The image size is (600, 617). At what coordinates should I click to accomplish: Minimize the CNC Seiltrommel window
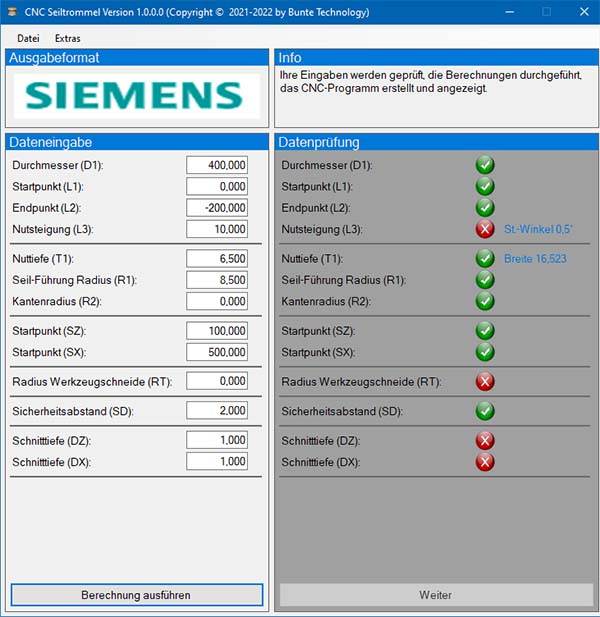(510, 12)
